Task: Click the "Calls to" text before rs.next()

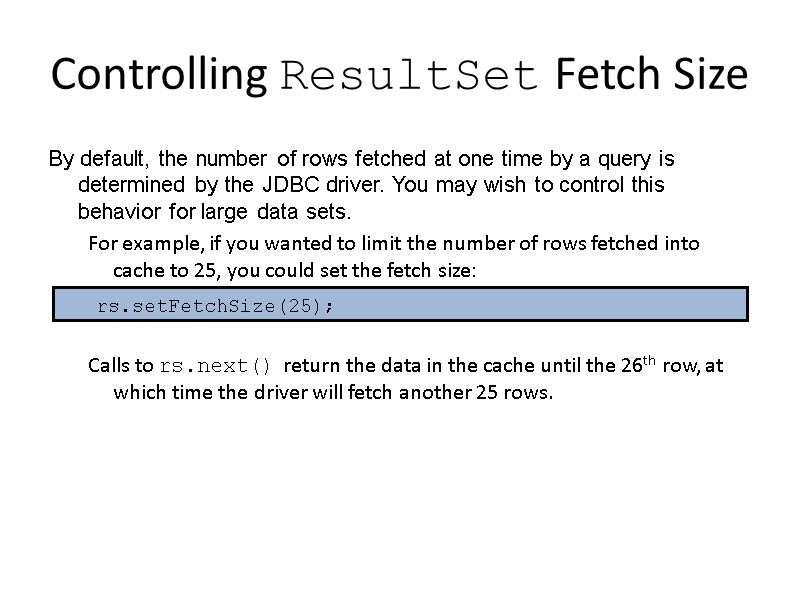Action: (x=120, y=365)
